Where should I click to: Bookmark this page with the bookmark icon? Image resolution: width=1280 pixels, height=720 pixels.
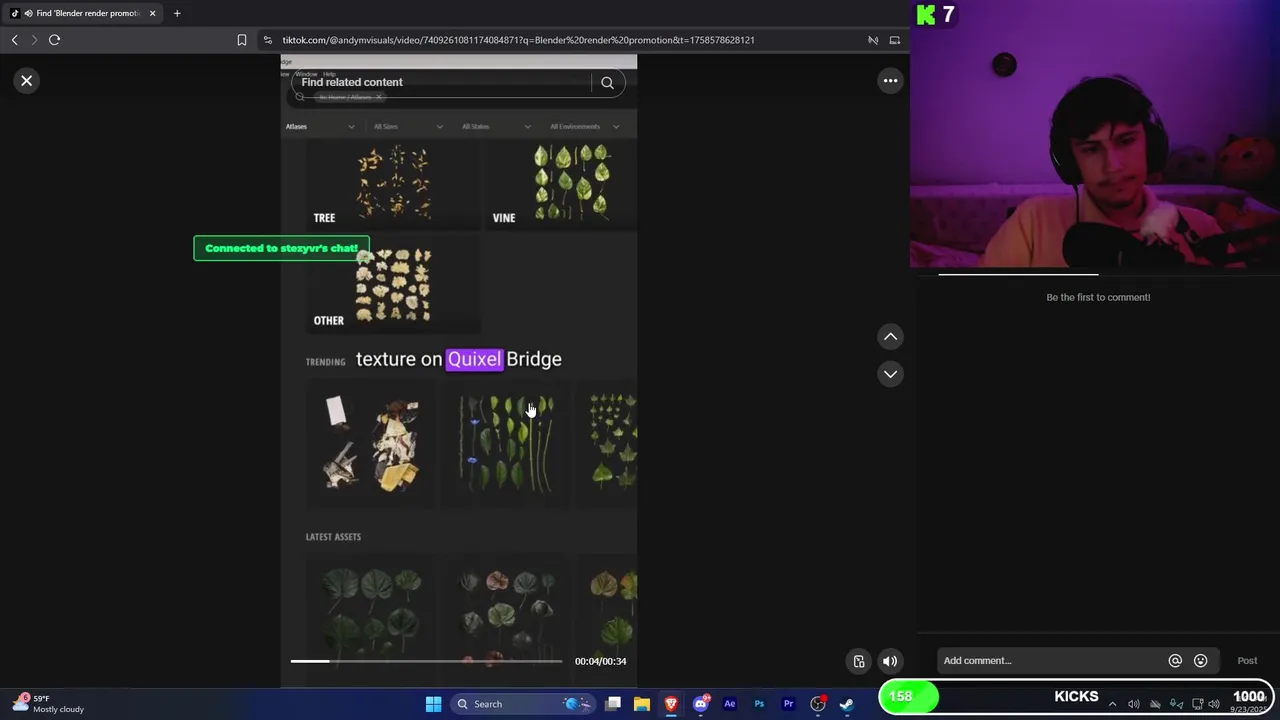tap(242, 40)
